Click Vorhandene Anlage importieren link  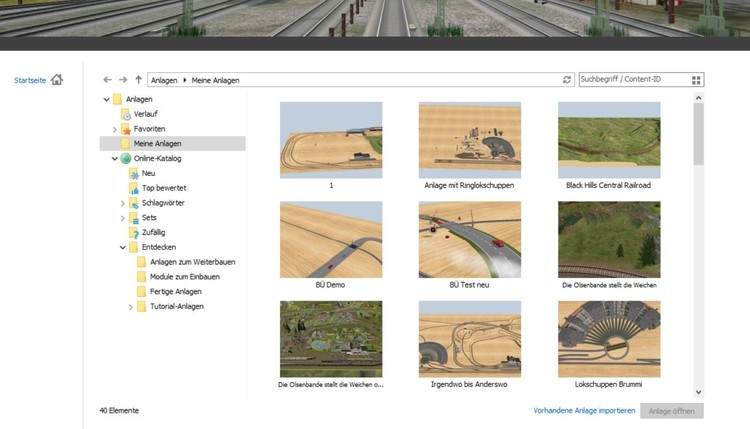582,411
